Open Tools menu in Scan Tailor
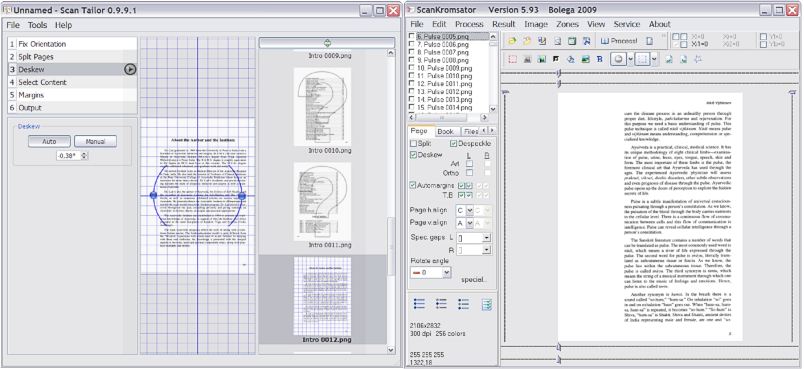The width and height of the screenshot is (804, 369). 37,25
